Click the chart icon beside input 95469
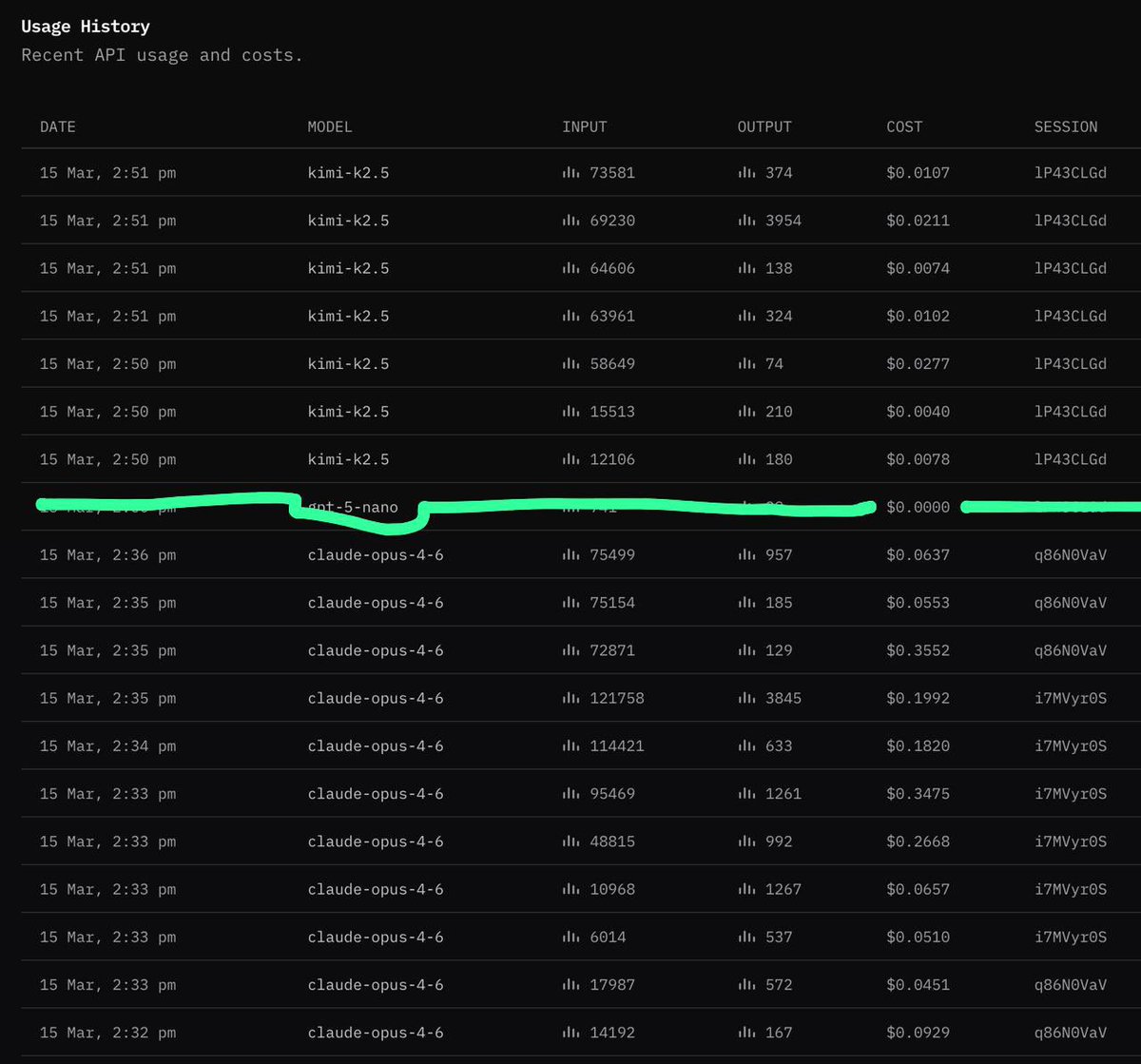Image resolution: width=1141 pixels, height=1064 pixels. tap(570, 793)
